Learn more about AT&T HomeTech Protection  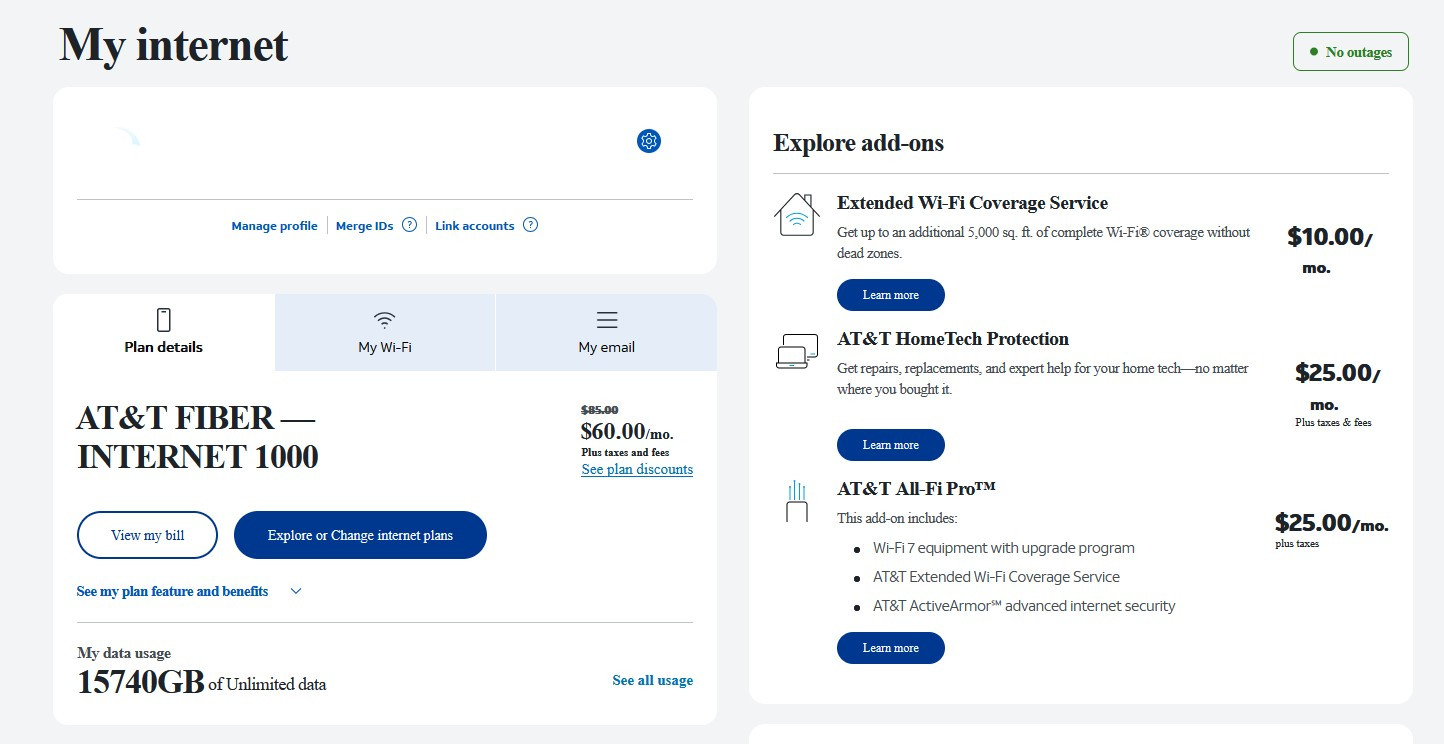(891, 445)
